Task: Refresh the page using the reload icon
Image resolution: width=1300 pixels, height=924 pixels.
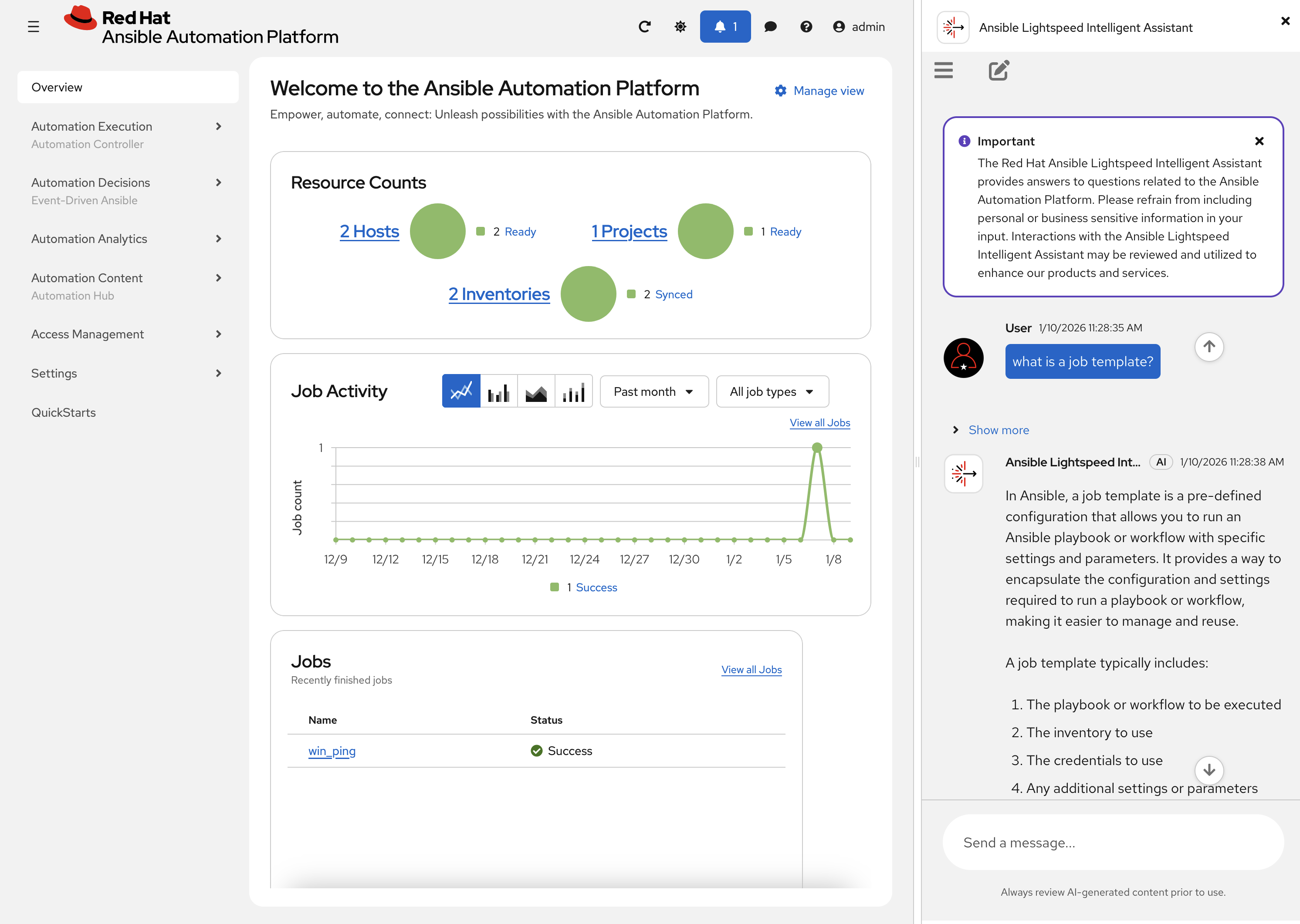Action: click(644, 26)
